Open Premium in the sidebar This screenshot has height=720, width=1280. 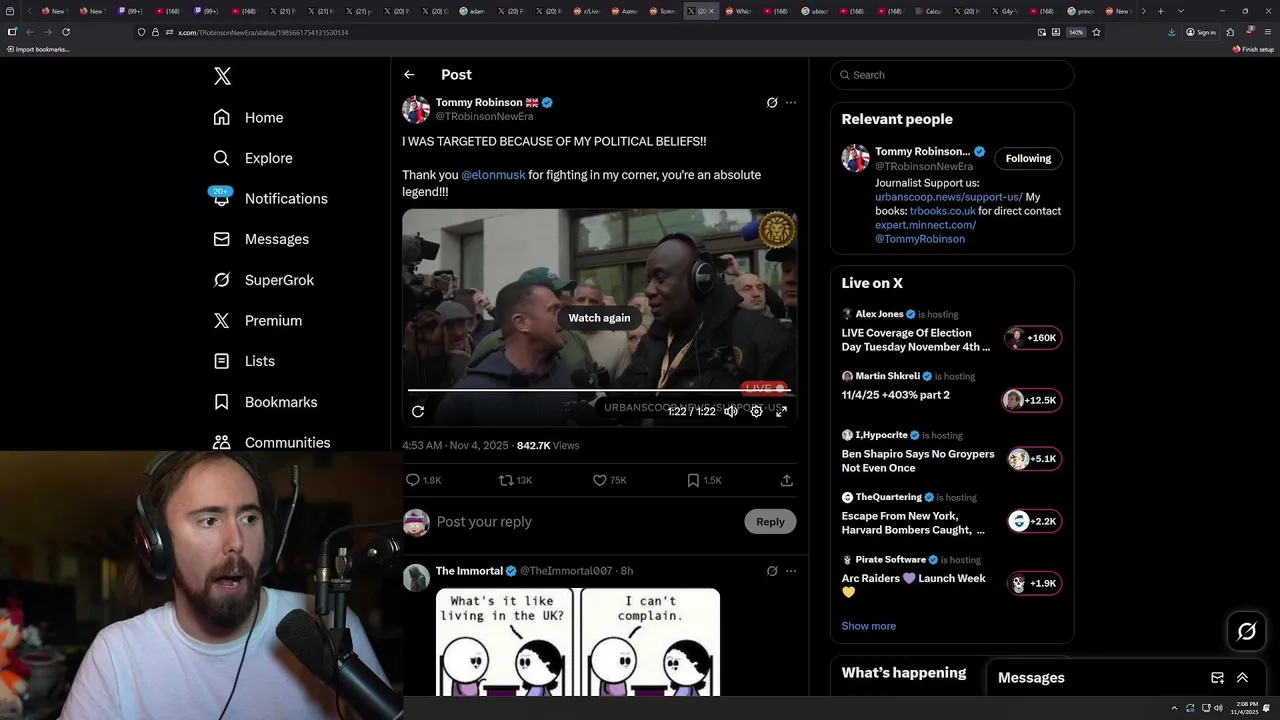click(x=257, y=320)
